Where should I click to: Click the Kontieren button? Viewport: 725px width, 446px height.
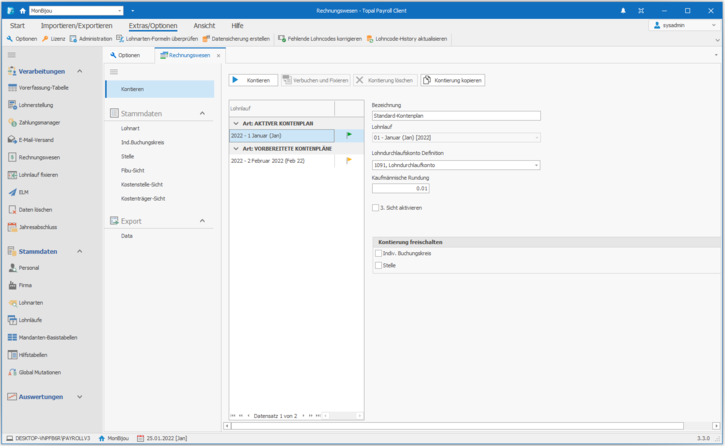click(254, 79)
